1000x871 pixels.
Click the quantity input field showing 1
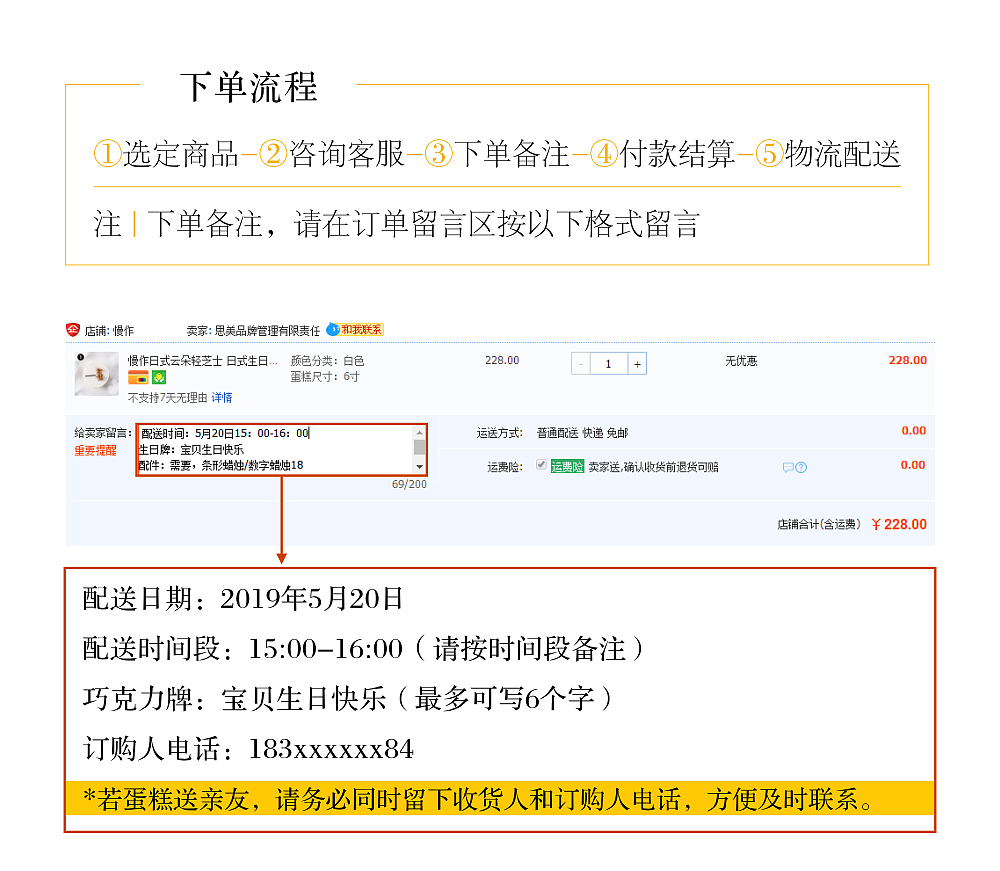tap(609, 364)
